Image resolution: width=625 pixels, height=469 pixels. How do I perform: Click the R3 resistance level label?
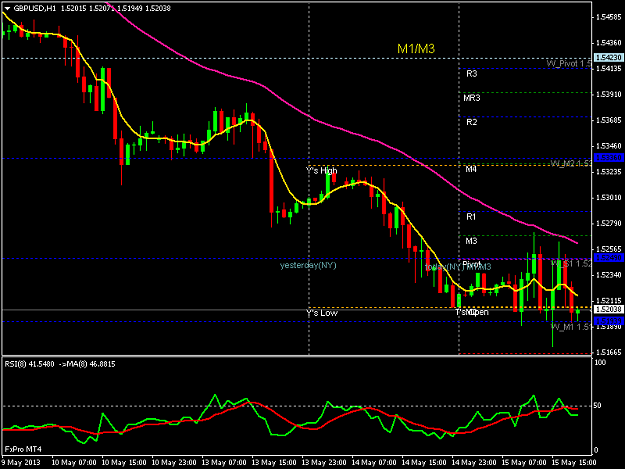tap(472, 74)
